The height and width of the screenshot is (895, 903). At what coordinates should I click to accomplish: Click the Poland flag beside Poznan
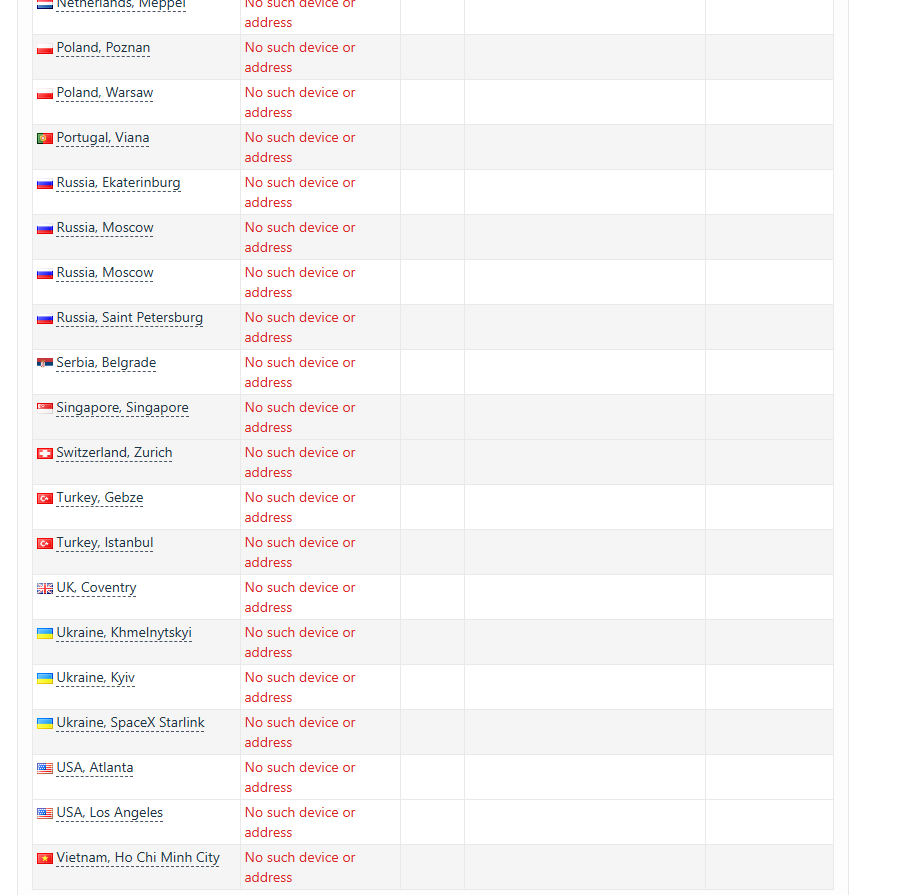pyautogui.click(x=45, y=49)
